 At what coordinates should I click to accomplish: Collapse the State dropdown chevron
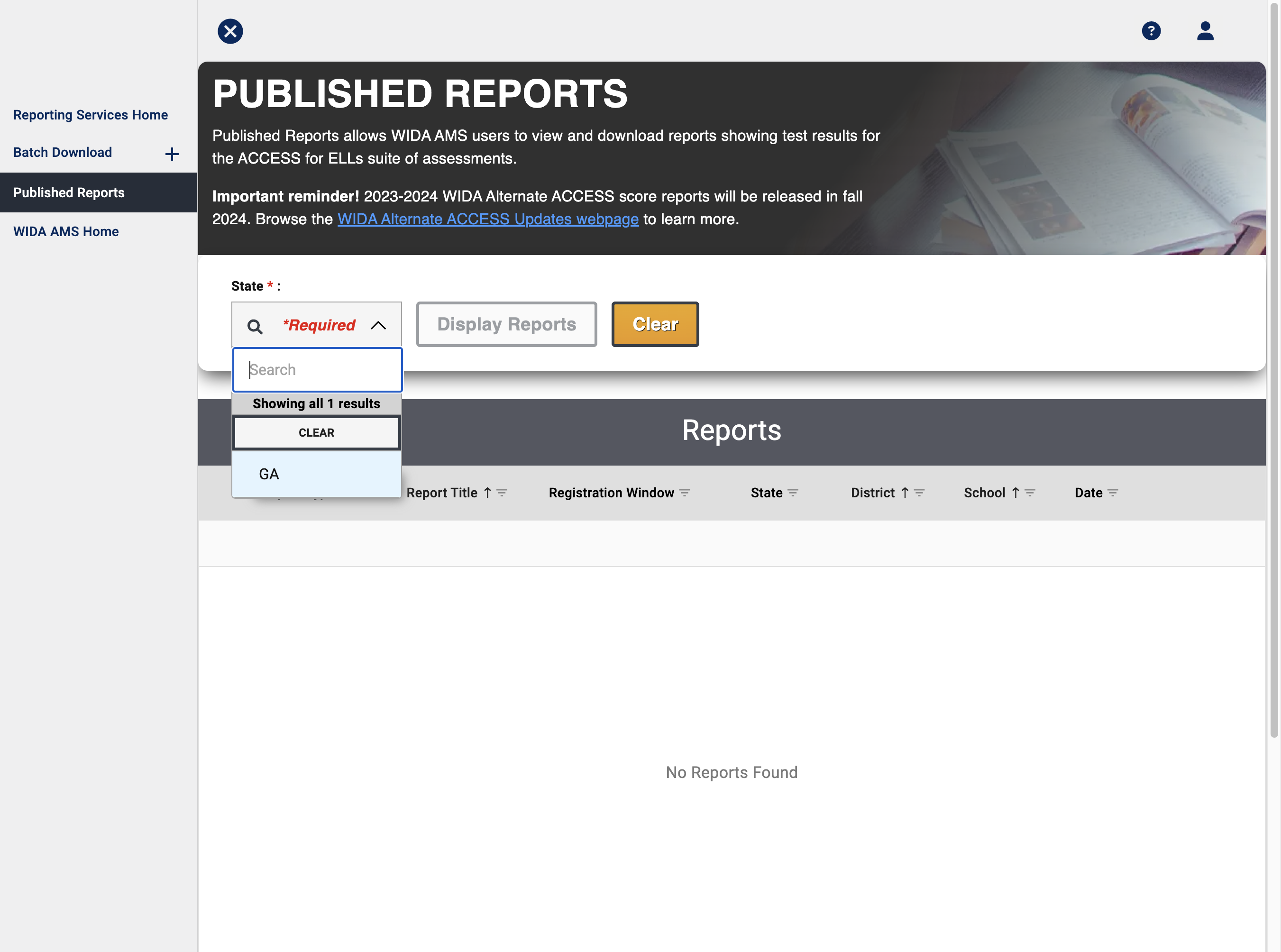[x=378, y=326]
